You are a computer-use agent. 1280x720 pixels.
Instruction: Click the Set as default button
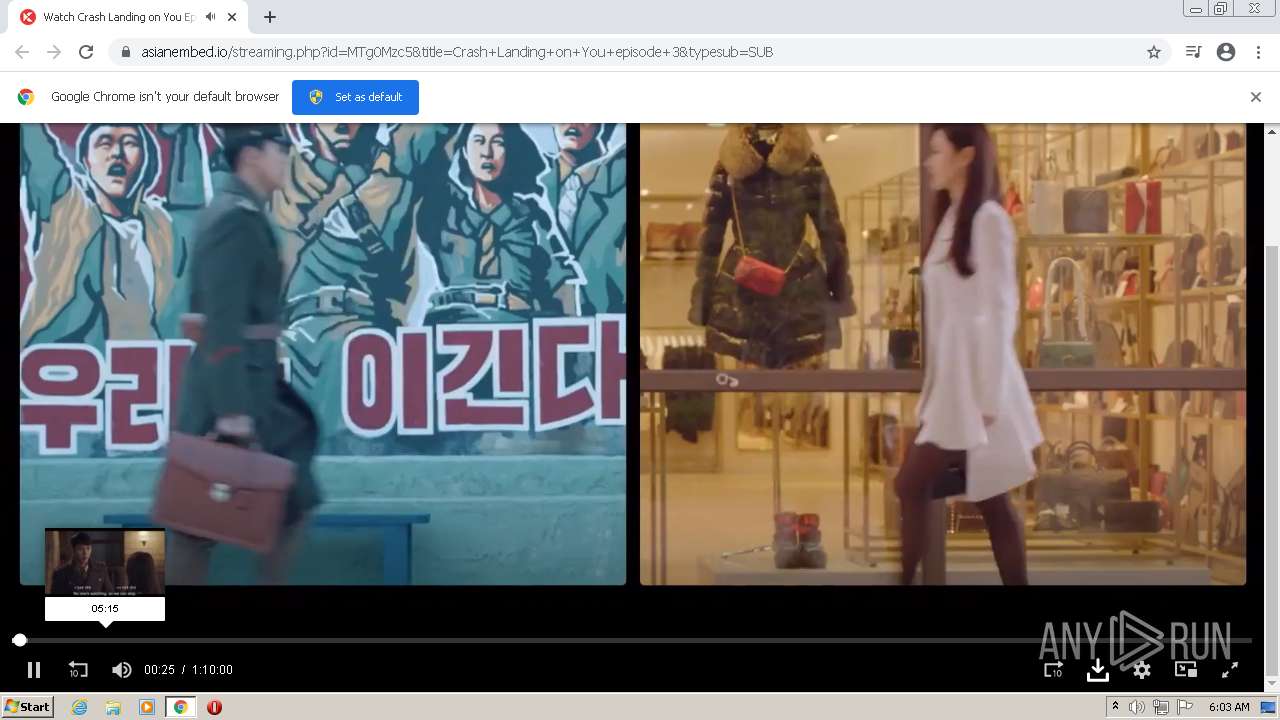pyautogui.click(x=355, y=97)
